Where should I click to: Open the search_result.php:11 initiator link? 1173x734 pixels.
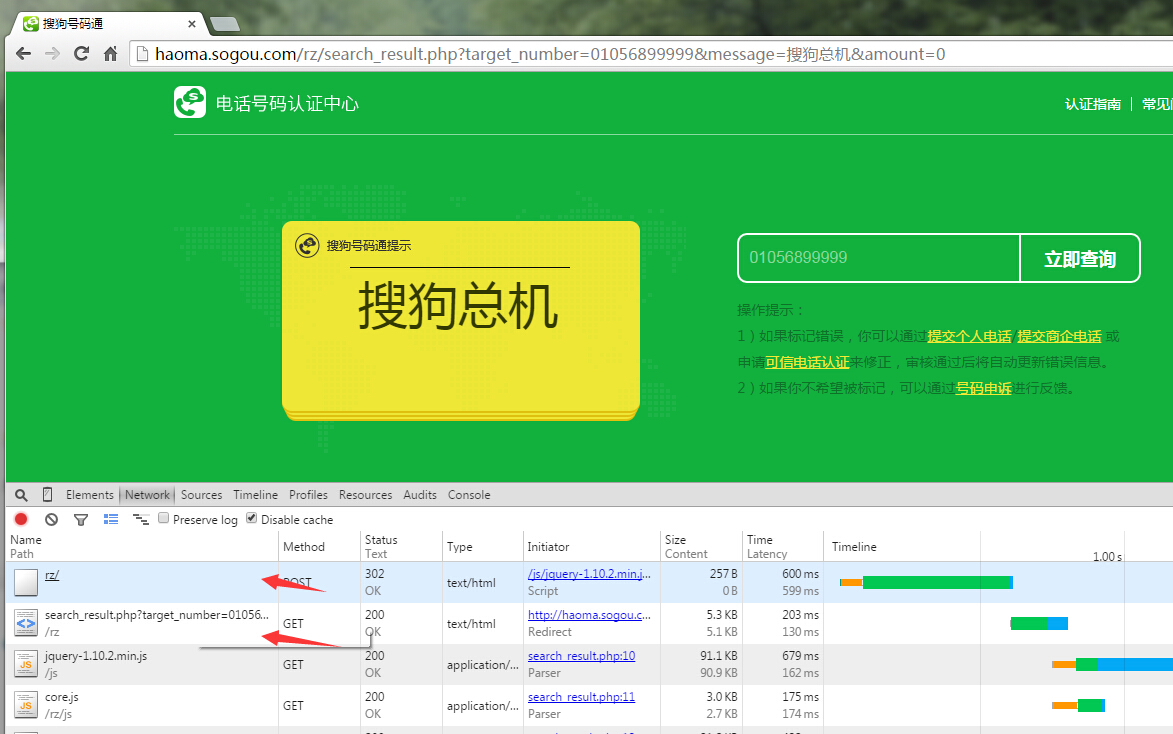point(581,697)
